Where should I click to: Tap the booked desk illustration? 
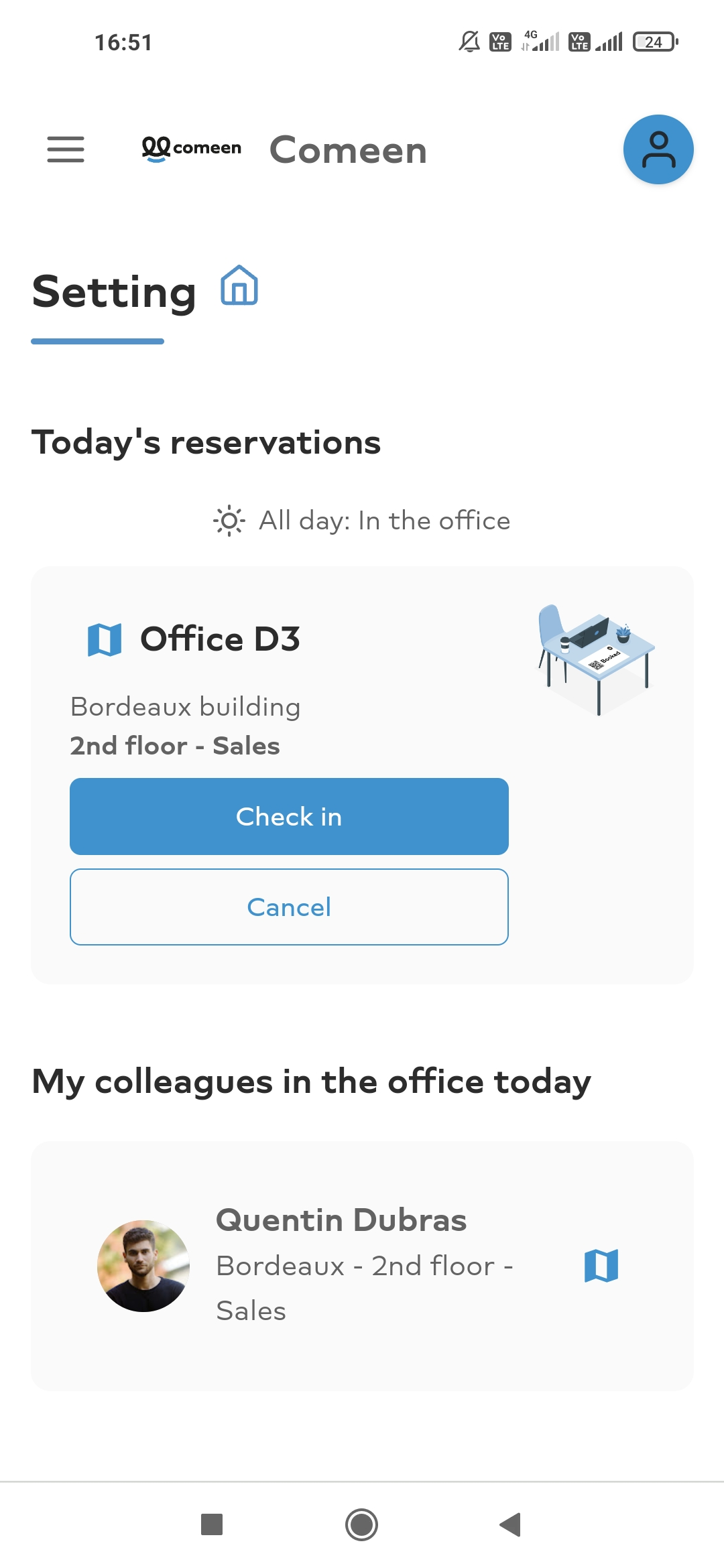(596, 659)
